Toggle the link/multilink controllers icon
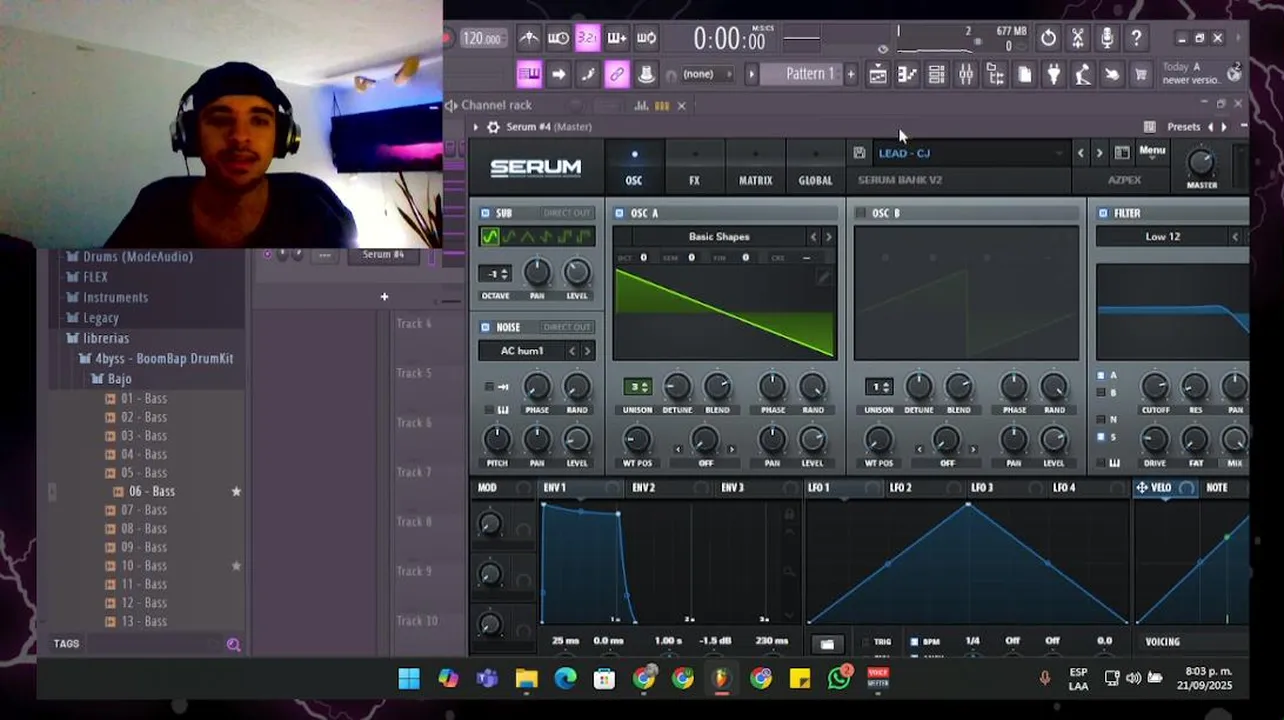Viewport: 1284px width, 720px height. pos(617,74)
